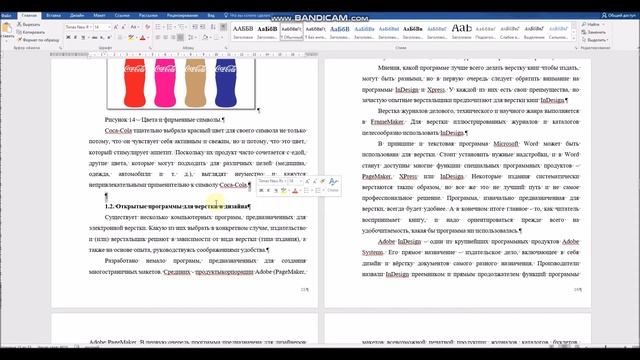Click the ribbon decrease font size icon
This screenshot has width=640, height=360.
pyautogui.click(x=123, y=27)
